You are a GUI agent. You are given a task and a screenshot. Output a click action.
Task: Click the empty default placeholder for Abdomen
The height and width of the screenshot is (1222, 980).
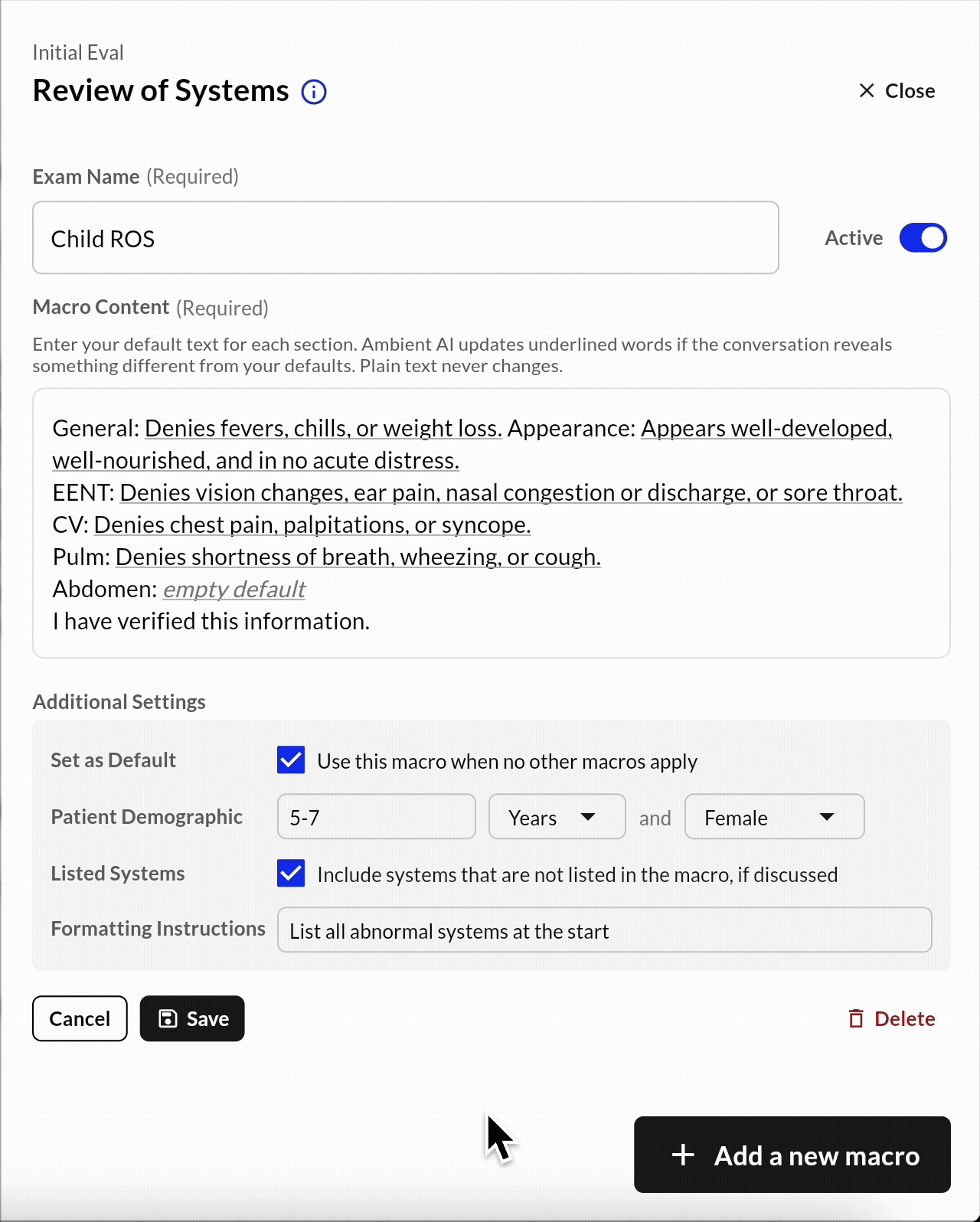tap(234, 589)
